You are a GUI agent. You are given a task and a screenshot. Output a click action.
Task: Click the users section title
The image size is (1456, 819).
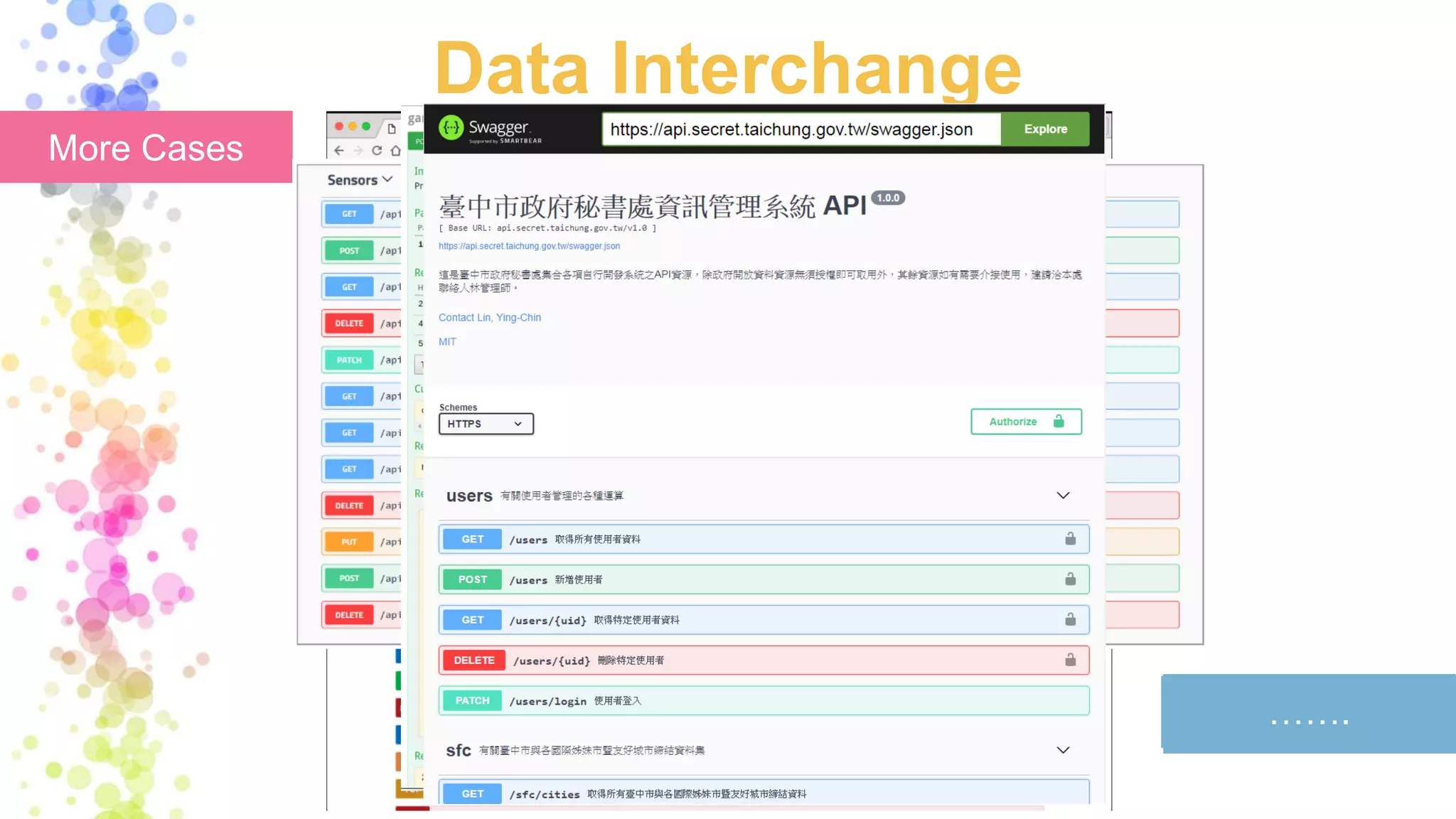coord(469,496)
